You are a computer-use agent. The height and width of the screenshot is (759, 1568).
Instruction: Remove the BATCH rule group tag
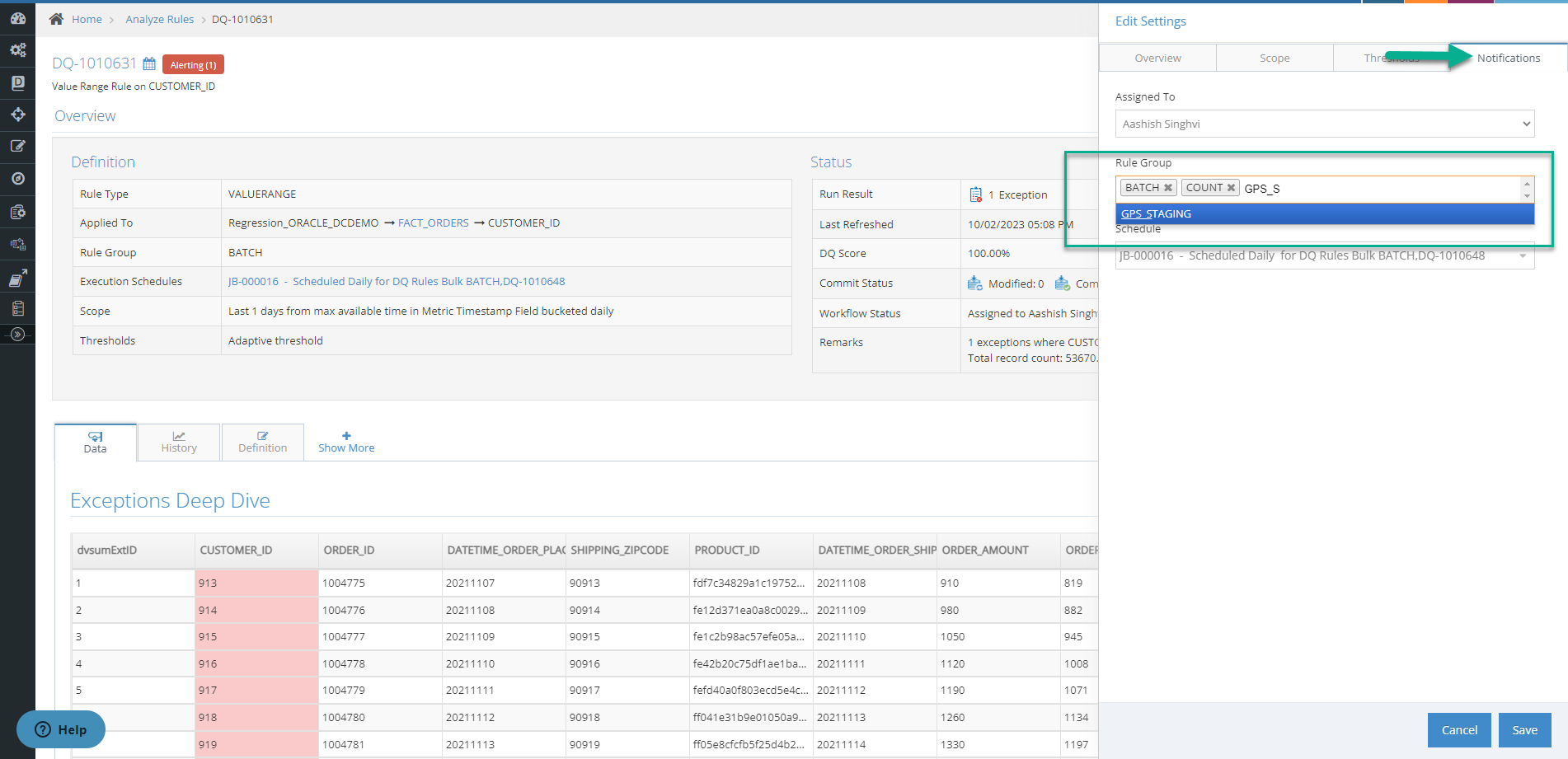click(1168, 188)
